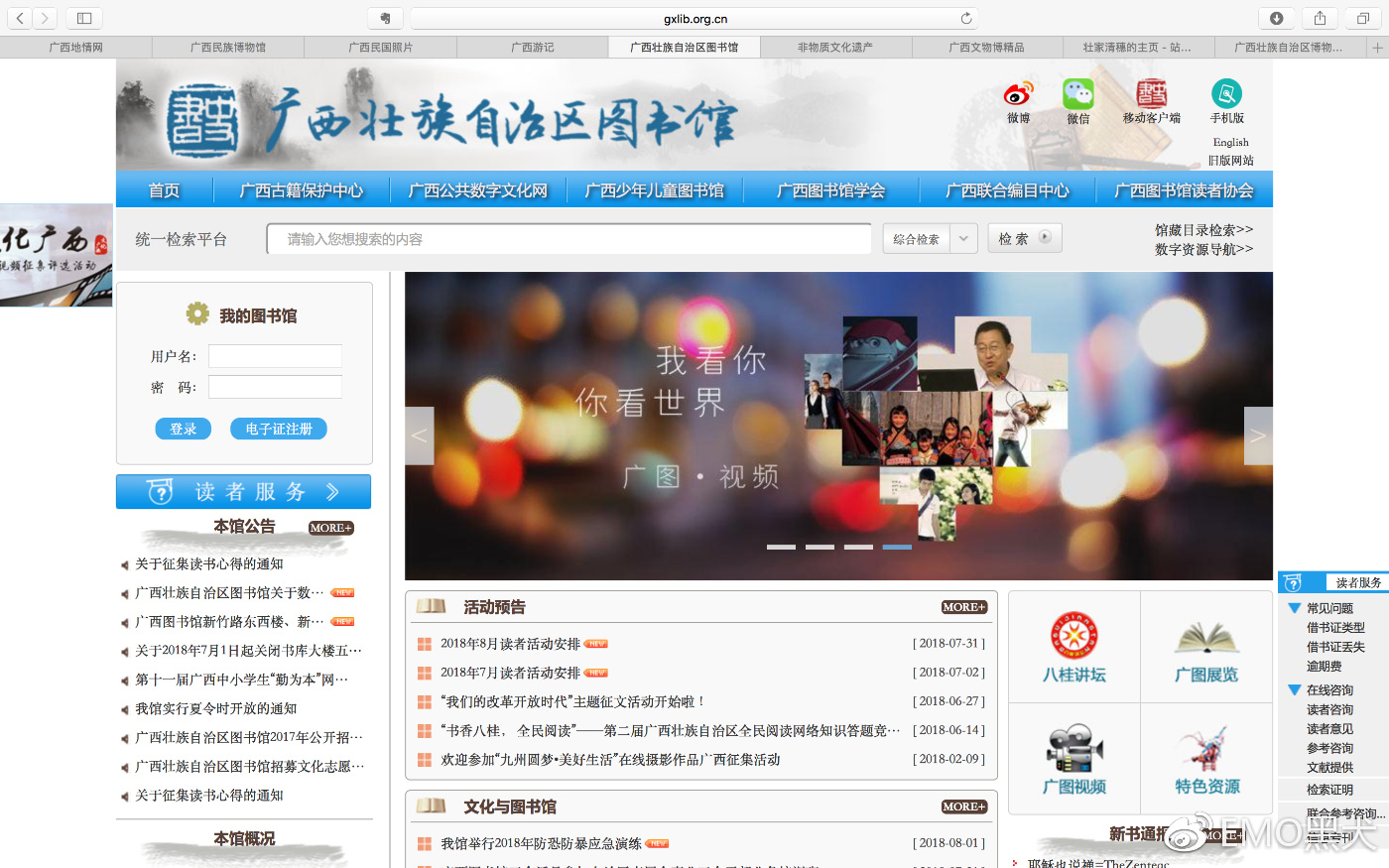The image size is (1389, 868).
Task: Open 我馆举行2018年防恐防暴应急演练 article
Action: (541, 843)
